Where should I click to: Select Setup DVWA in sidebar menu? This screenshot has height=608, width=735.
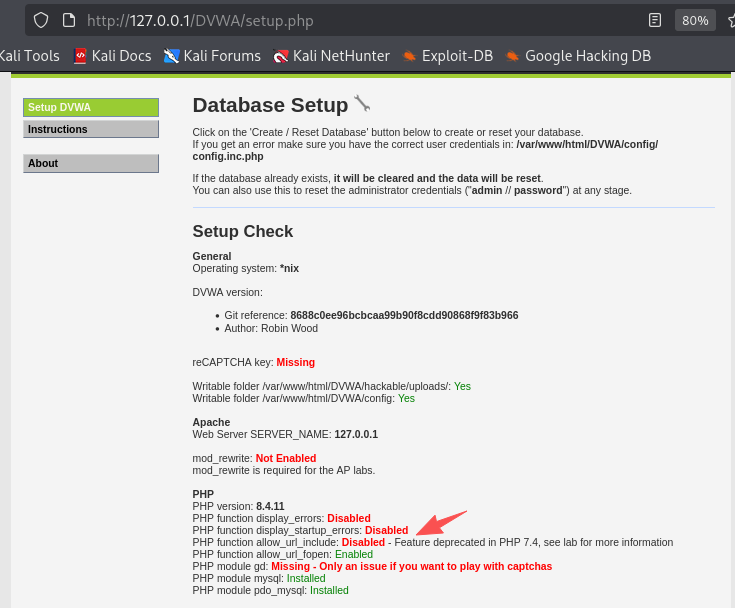(x=91, y=107)
